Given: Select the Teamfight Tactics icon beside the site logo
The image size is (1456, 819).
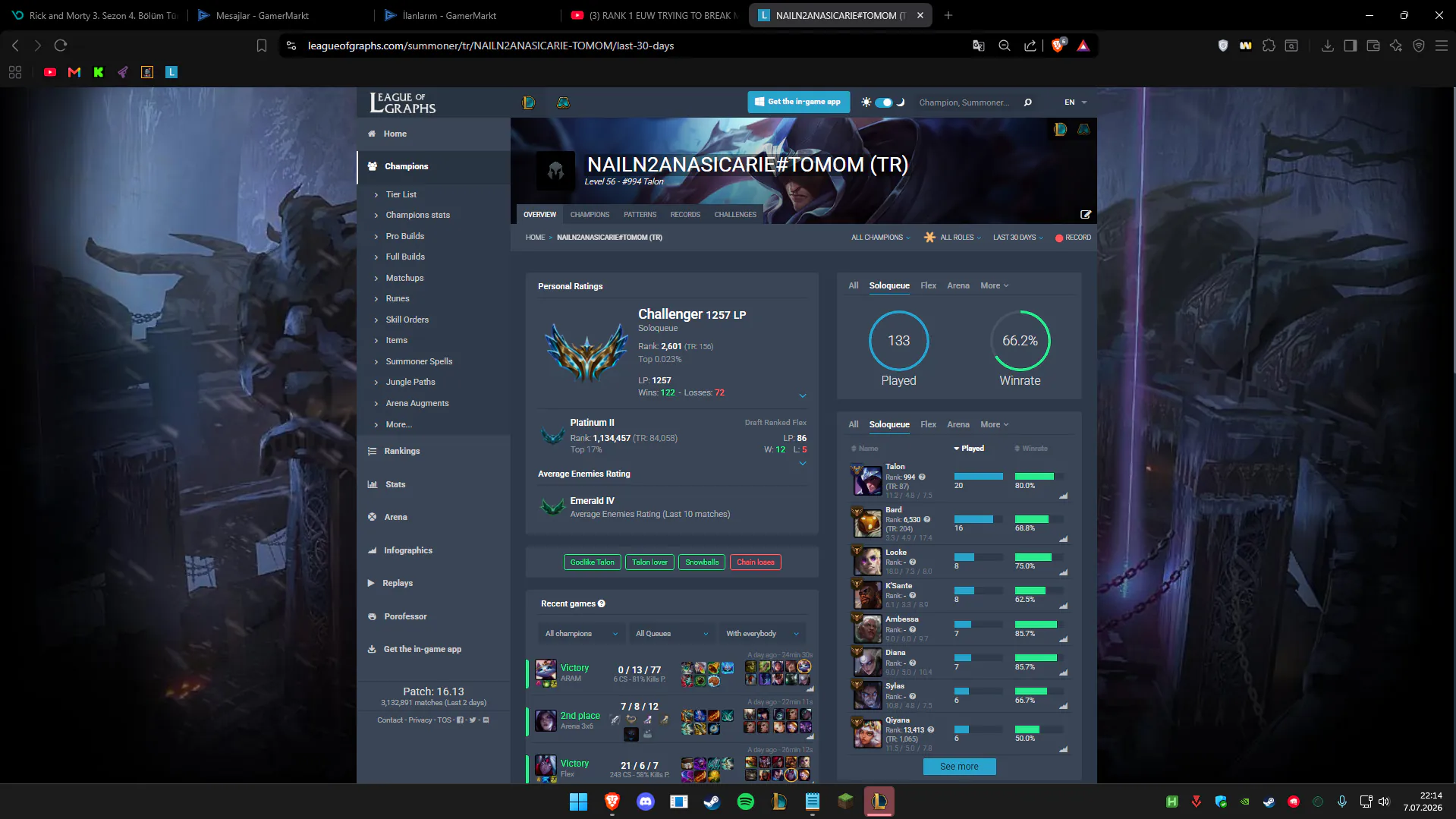Looking at the screenshot, I should click(x=563, y=102).
